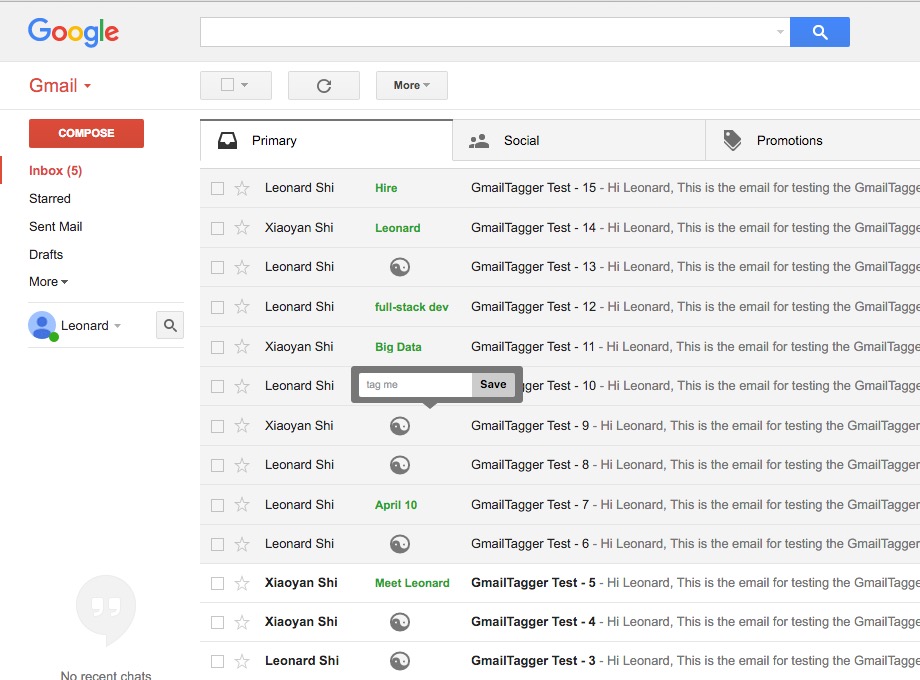Viewport: 920px width, 680px height.
Task: Open the Starred folder
Action: coord(50,199)
